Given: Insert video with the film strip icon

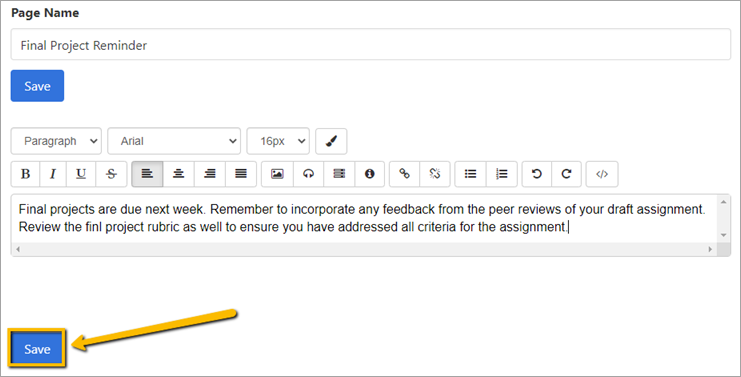Looking at the screenshot, I should point(339,174).
